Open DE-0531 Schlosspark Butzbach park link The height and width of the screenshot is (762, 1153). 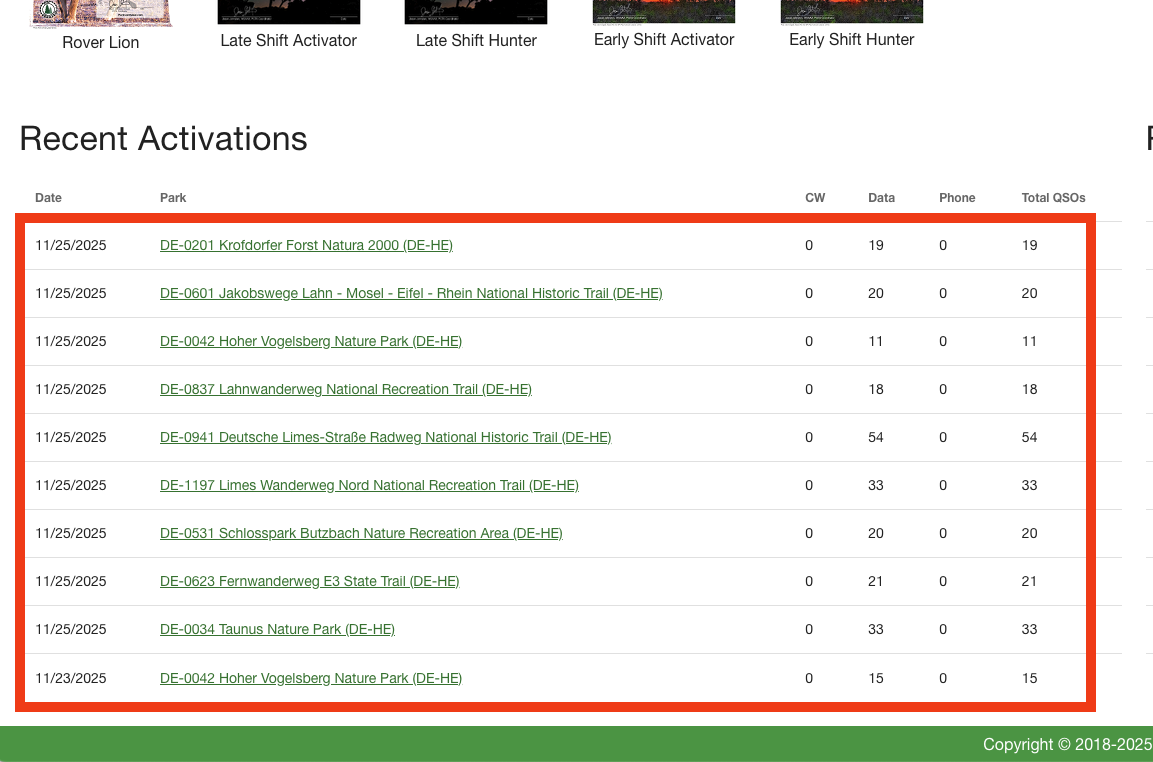click(x=361, y=533)
